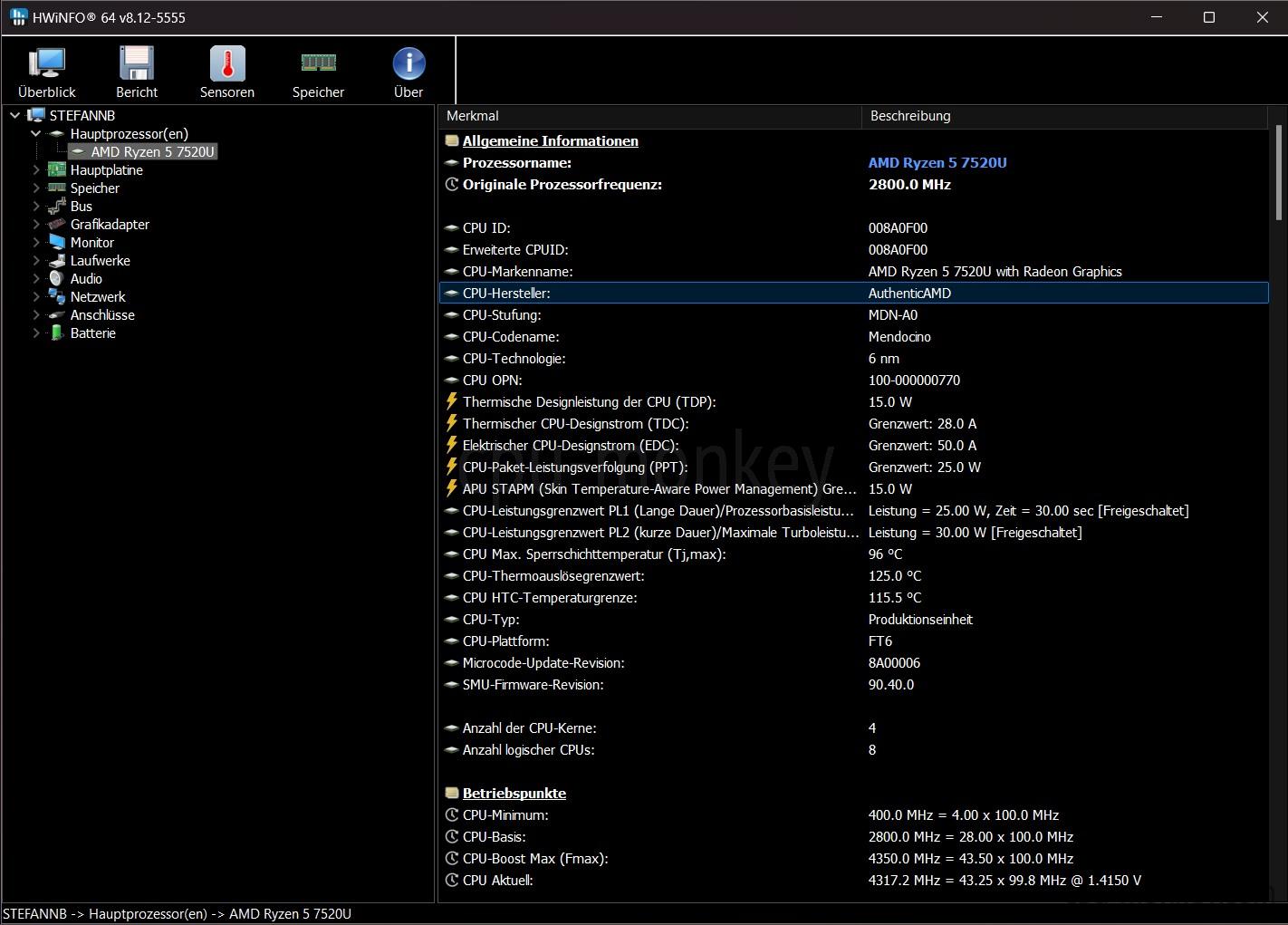Select the CPU-Codename row
Viewport: 1288px width, 925px height.
click(x=853, y=337)
